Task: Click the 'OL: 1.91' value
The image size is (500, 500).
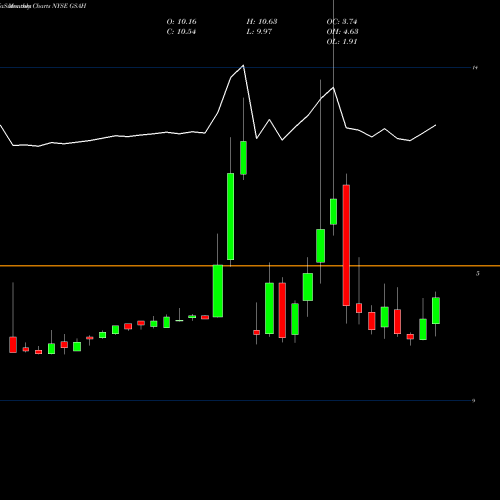Action: tap(342, 42)
